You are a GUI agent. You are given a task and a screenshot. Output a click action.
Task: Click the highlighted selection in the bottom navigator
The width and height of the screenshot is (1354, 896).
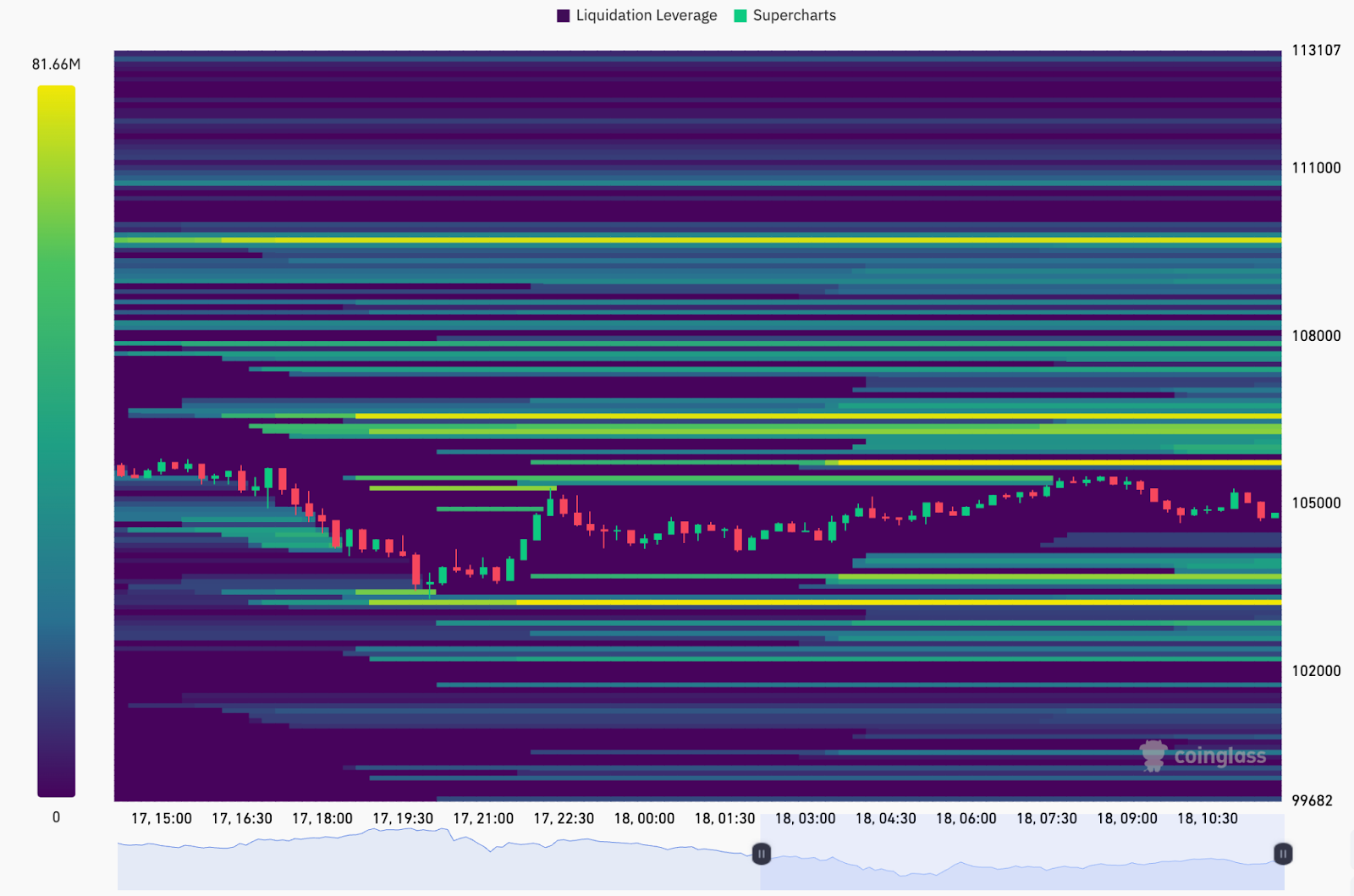[x=1015, y=855]
